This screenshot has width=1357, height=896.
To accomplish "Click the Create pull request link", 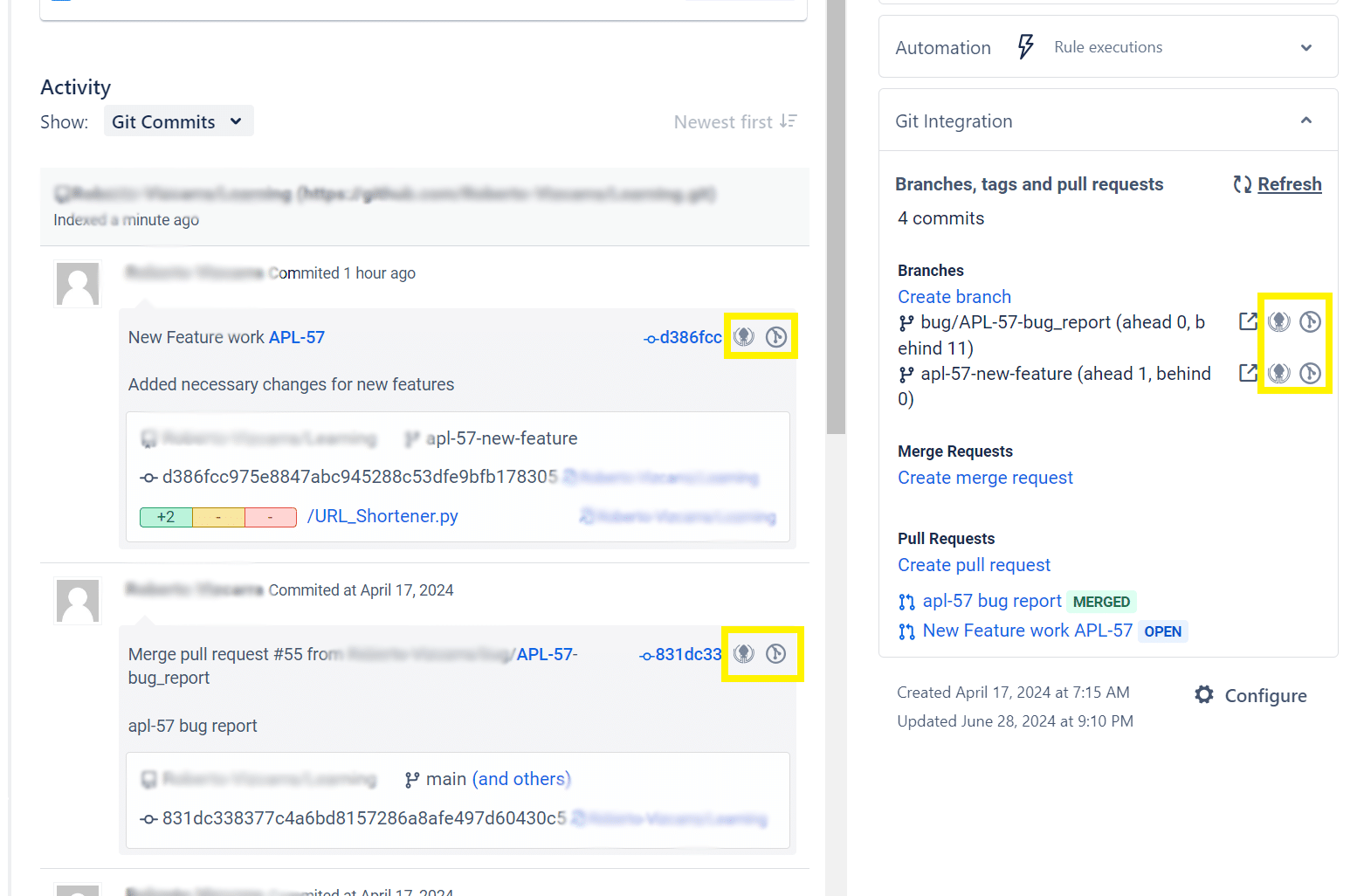I will pyautogui.click(x=974, y=565).
